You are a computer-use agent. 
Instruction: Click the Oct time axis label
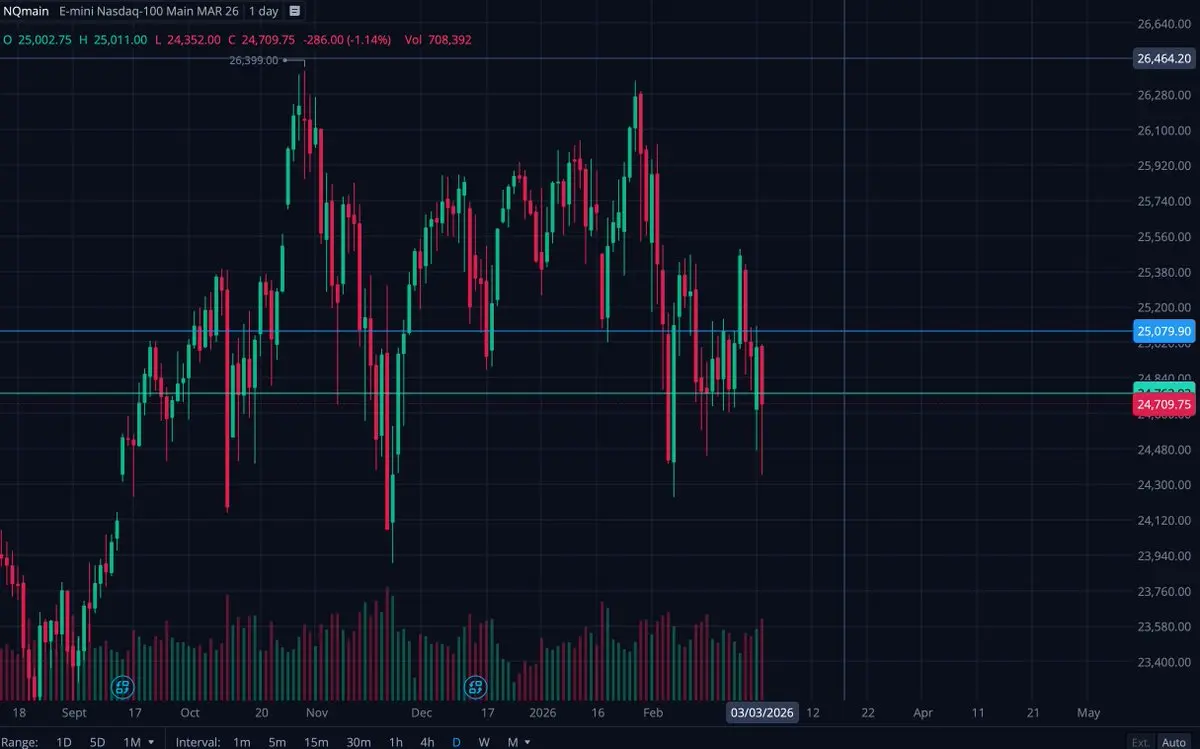(x=190, y=713)
